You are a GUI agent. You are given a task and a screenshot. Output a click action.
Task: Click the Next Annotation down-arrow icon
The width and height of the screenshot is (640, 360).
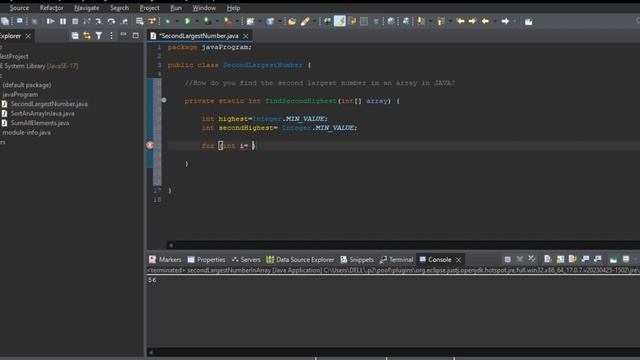420,21
